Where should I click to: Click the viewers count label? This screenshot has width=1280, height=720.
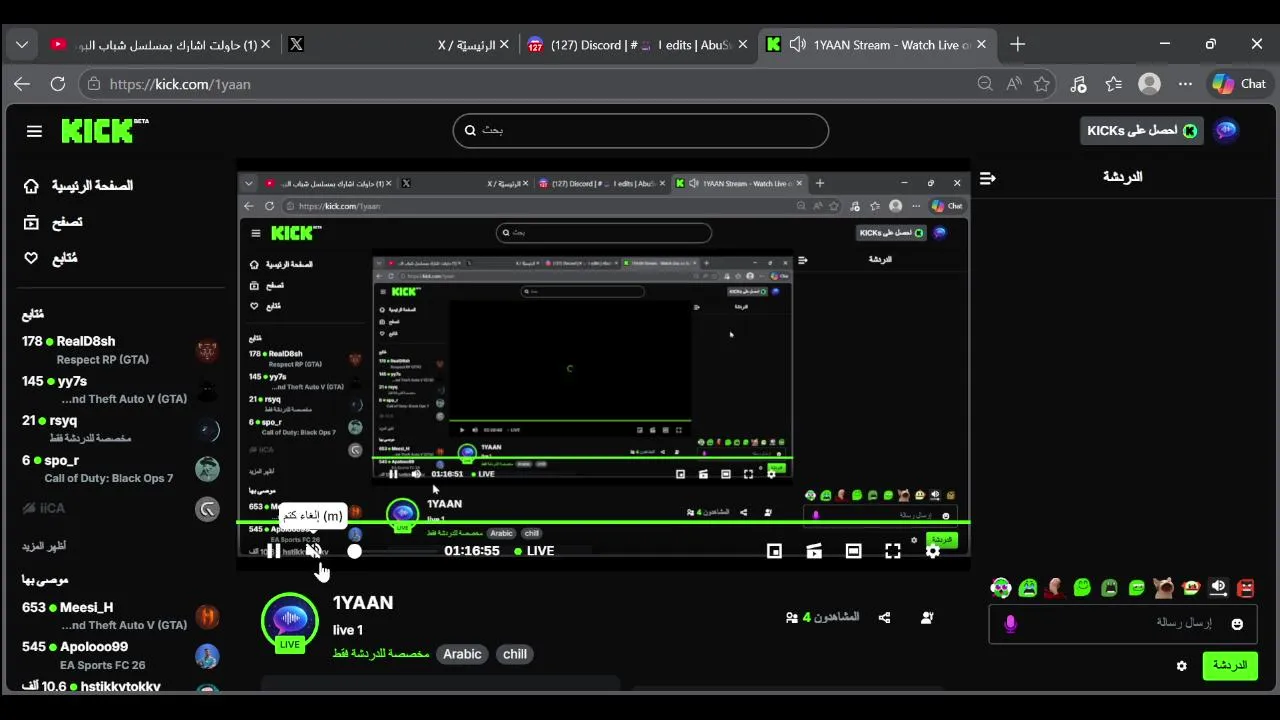click(823, 617)
